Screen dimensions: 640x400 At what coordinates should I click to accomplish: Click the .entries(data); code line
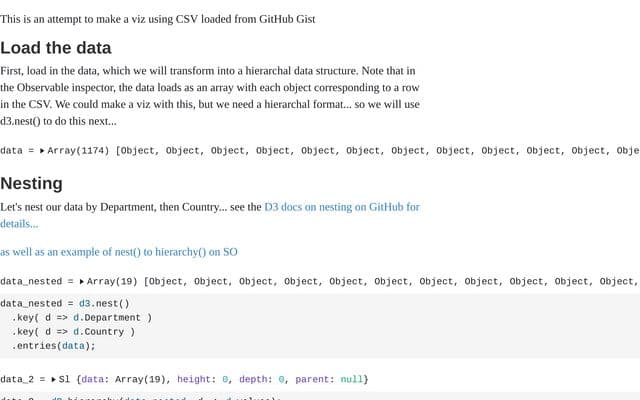(x=53, y=346)
